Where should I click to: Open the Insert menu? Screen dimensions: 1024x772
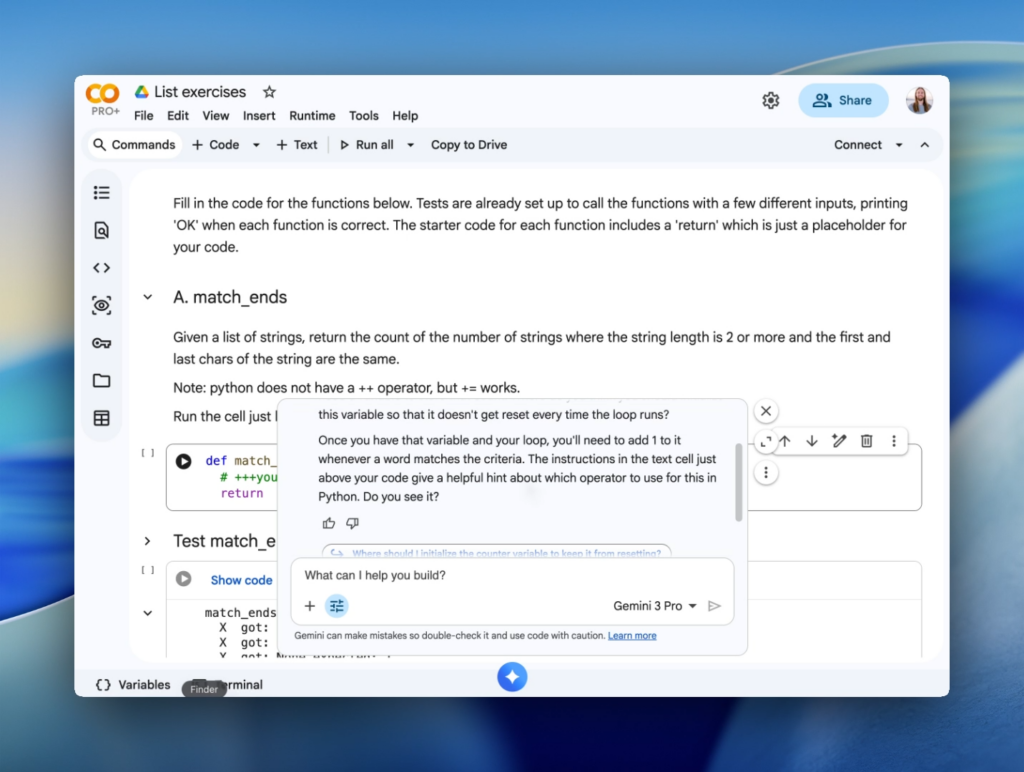[x=259, y=116]
